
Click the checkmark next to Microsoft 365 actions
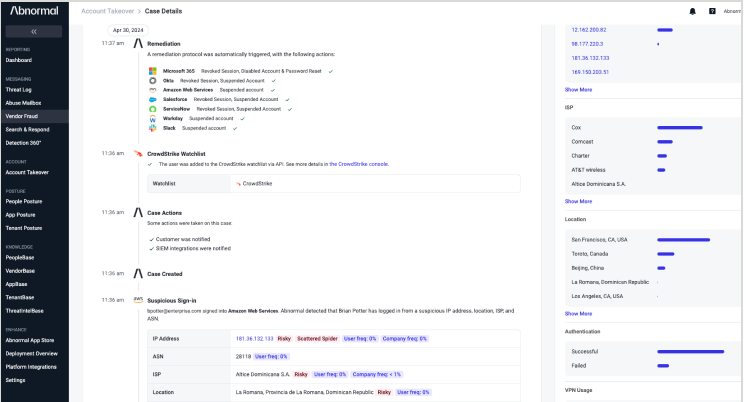click(331, 71)
